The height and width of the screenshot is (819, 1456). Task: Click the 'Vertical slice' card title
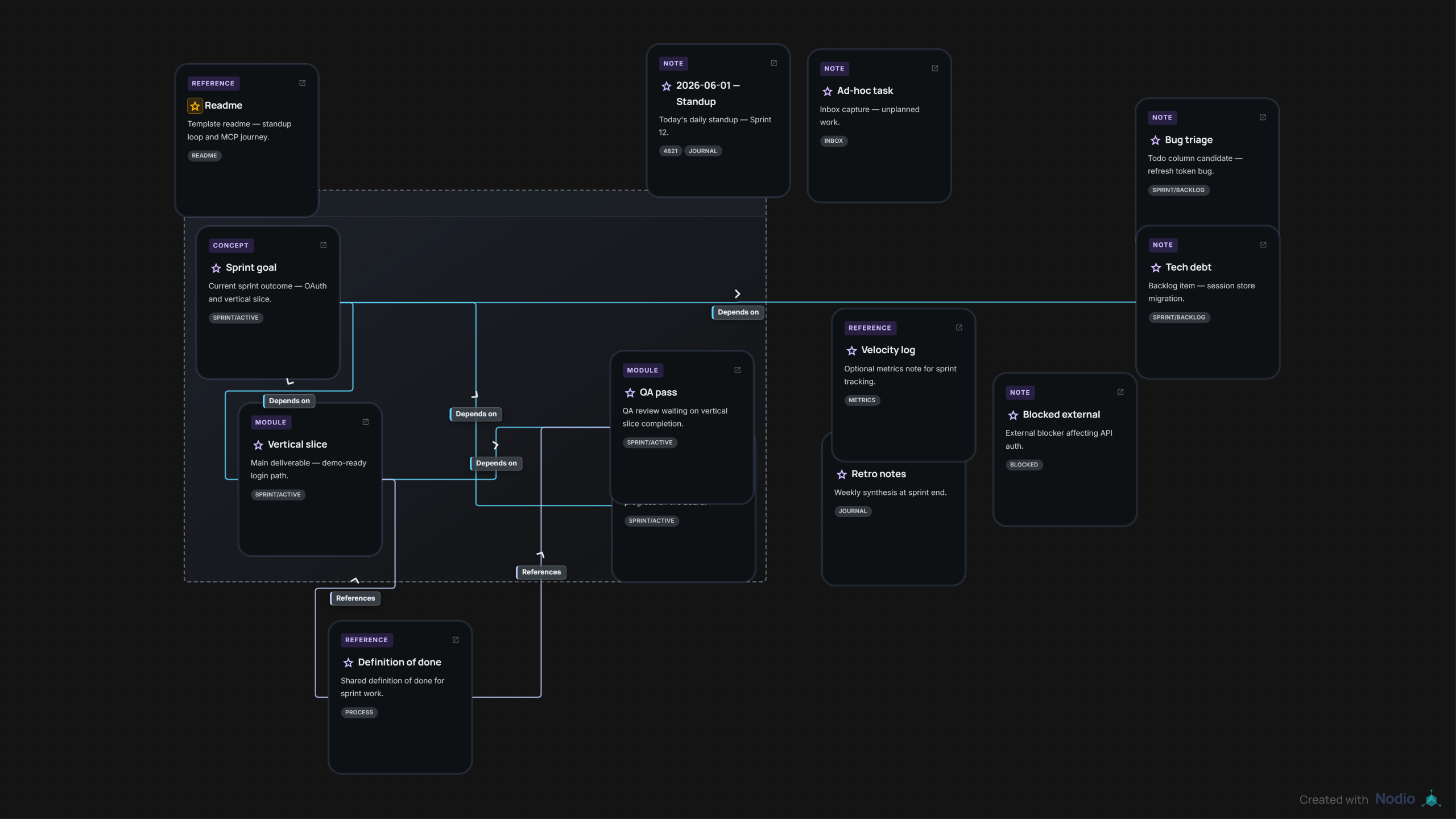(297, 445)
